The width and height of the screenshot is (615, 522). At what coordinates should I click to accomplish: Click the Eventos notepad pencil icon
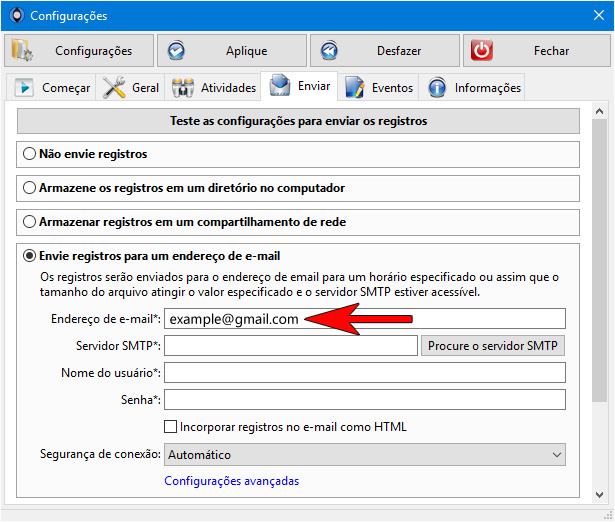[x=355, y=87]
